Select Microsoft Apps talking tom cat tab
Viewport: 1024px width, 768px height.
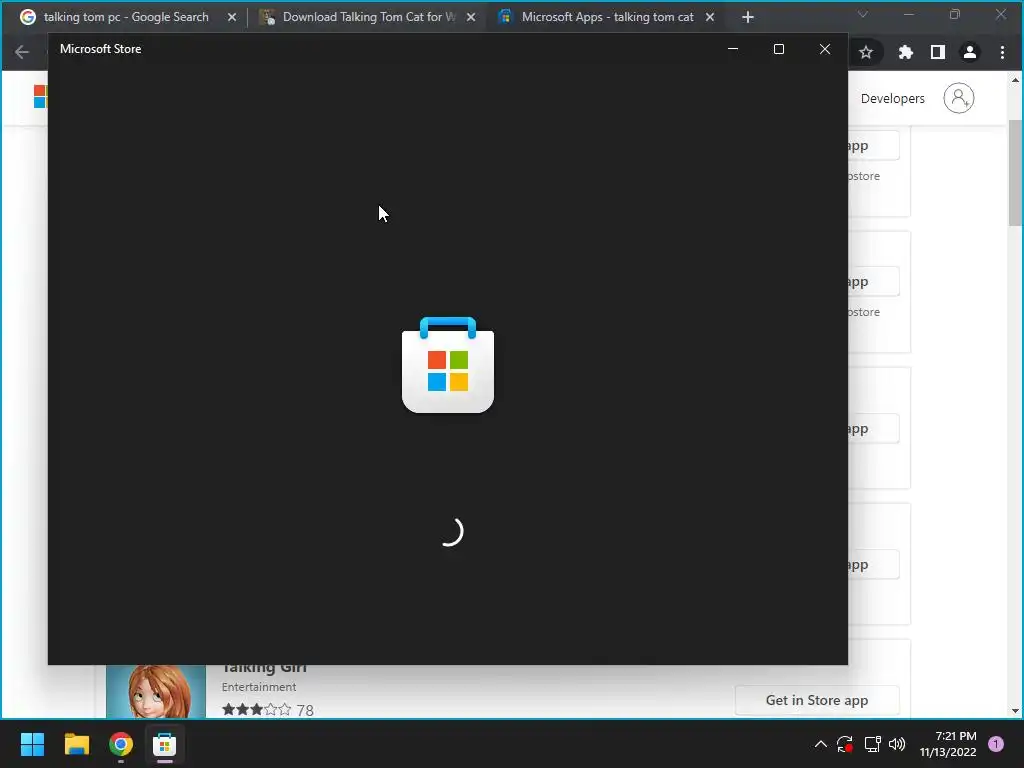(x=607, y=17)
